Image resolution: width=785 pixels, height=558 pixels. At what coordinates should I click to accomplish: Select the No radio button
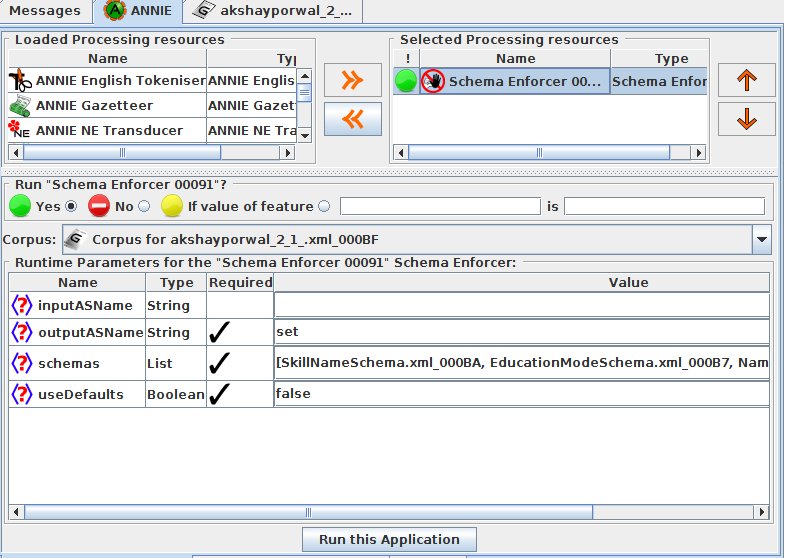(x=144, y=206)
